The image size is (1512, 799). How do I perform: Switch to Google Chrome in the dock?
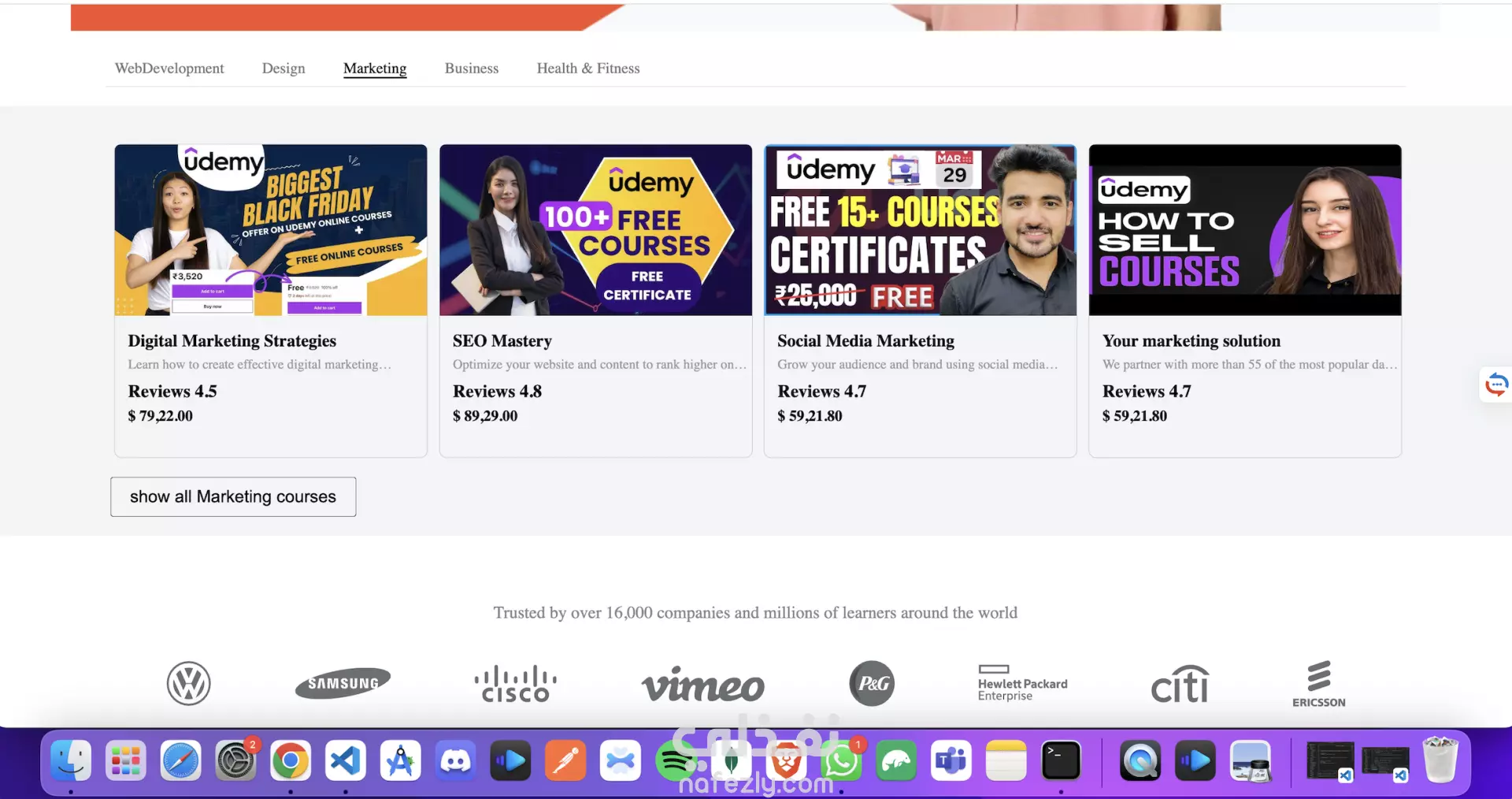tap(291, 760)
